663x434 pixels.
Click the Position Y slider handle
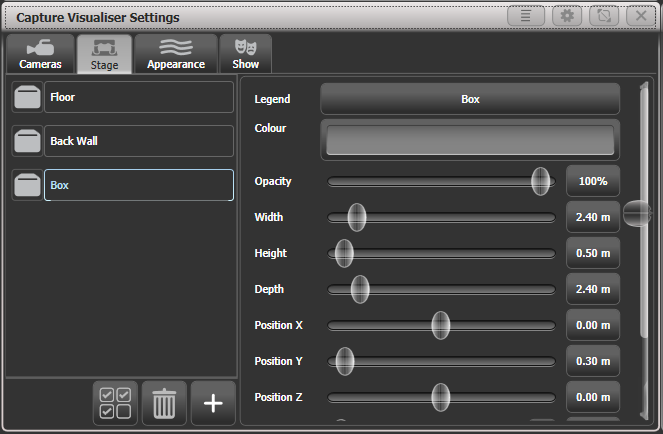tap(345, 361)
